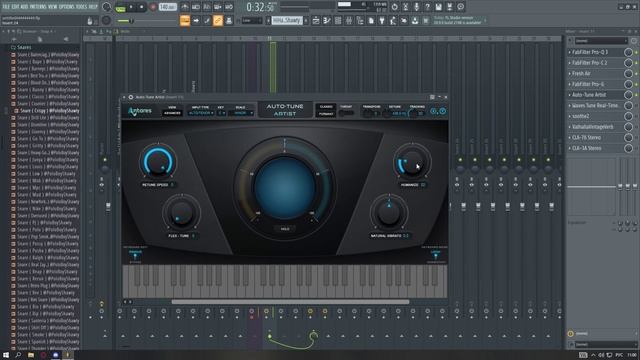Open the KEY dropdown in Auto-Tune

221,113
